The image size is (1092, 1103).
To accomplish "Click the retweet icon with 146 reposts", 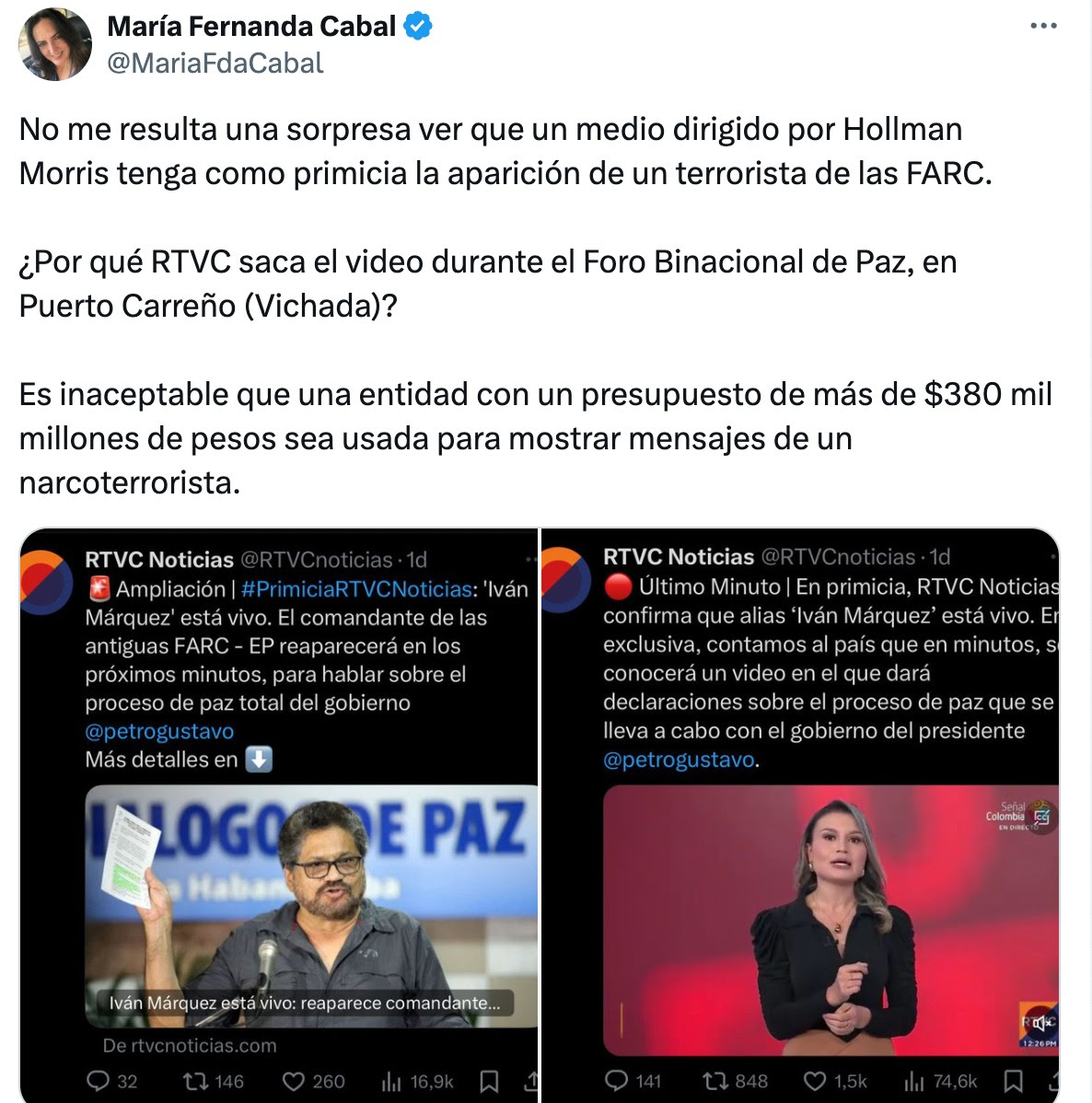I will [x=194, y=1081].
